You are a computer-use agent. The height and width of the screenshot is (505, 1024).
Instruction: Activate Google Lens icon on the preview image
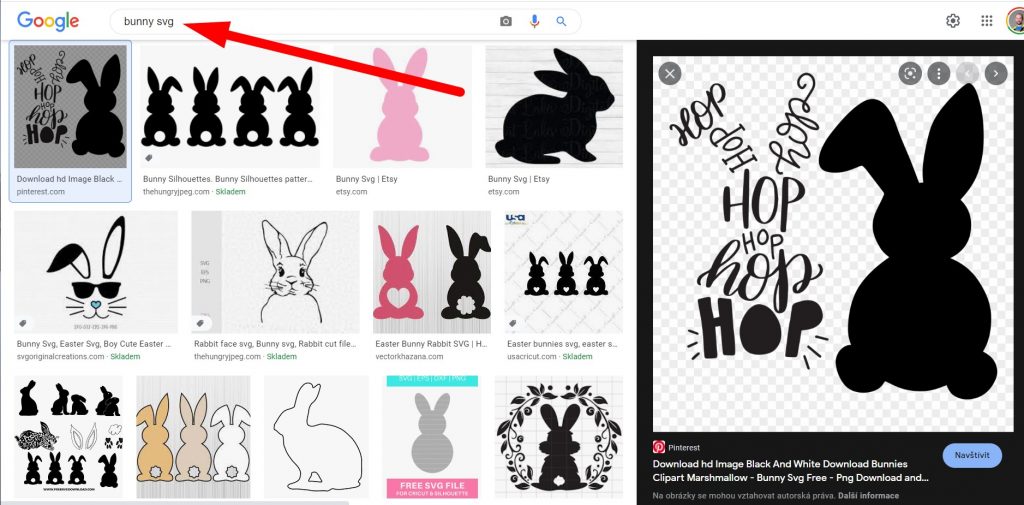[x=909, y=73]
